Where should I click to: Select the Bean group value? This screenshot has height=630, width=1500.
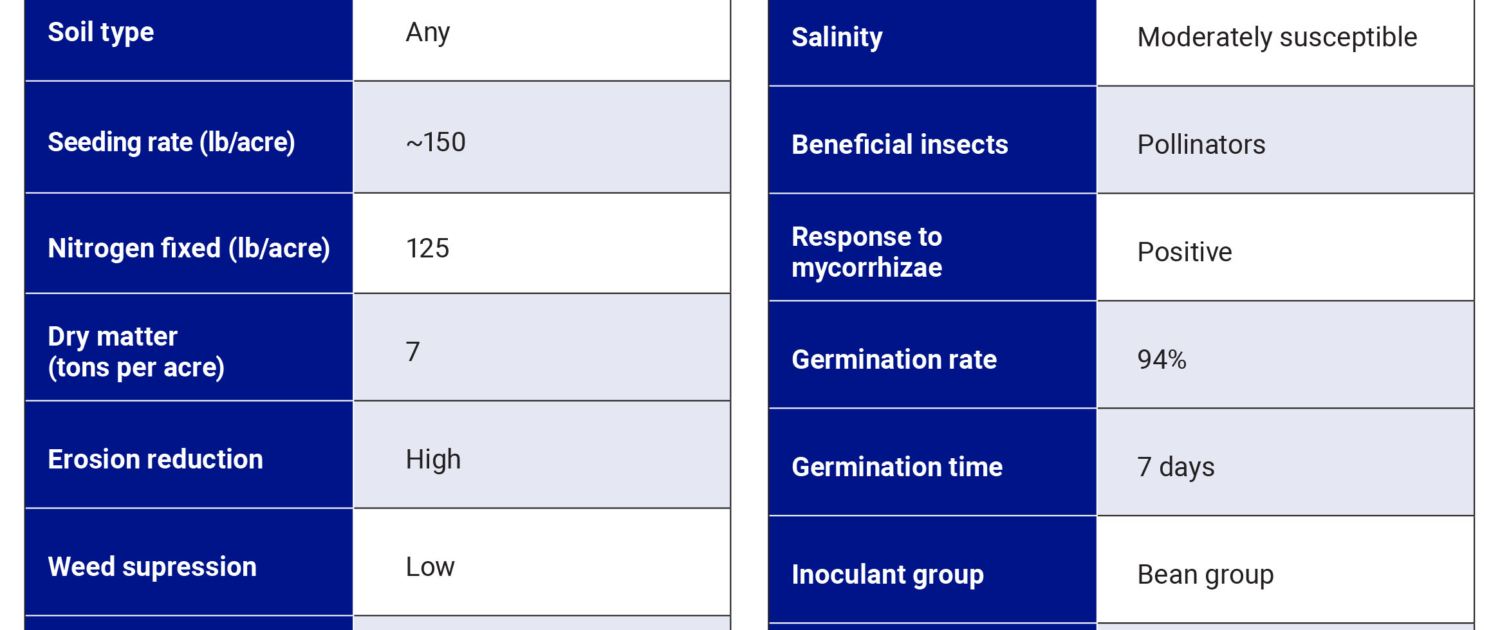[x=1205, y=575]
